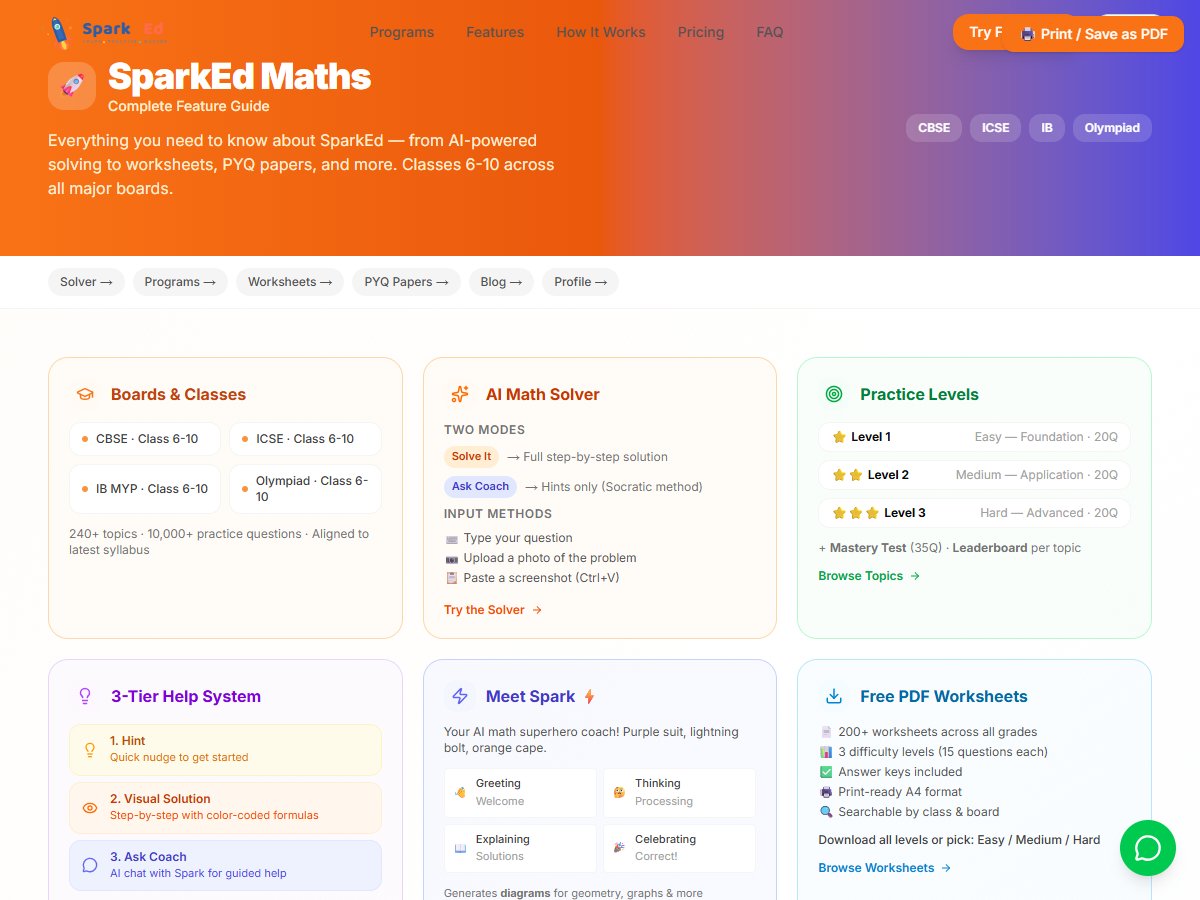Choose CBSE · Class 6-10 chip
Image resolution: width=1200 pixels, height=900 pixels.
[145, 439]
